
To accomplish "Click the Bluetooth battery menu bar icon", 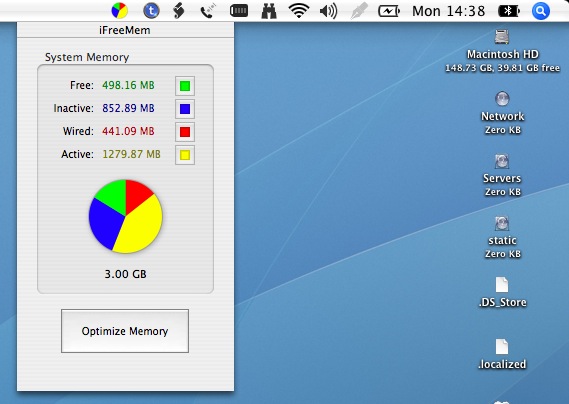I will click(x=508, y=11).
